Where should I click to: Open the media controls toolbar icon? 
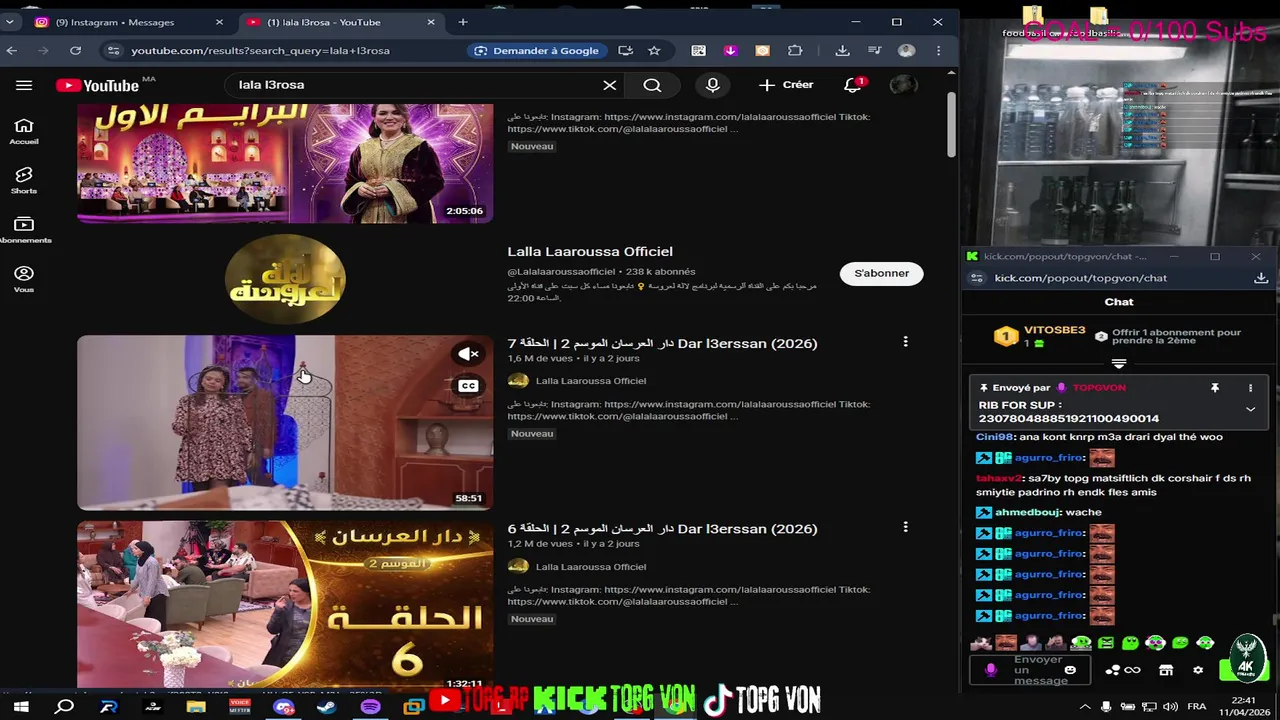pyautogui.click(x=874, y=50)
